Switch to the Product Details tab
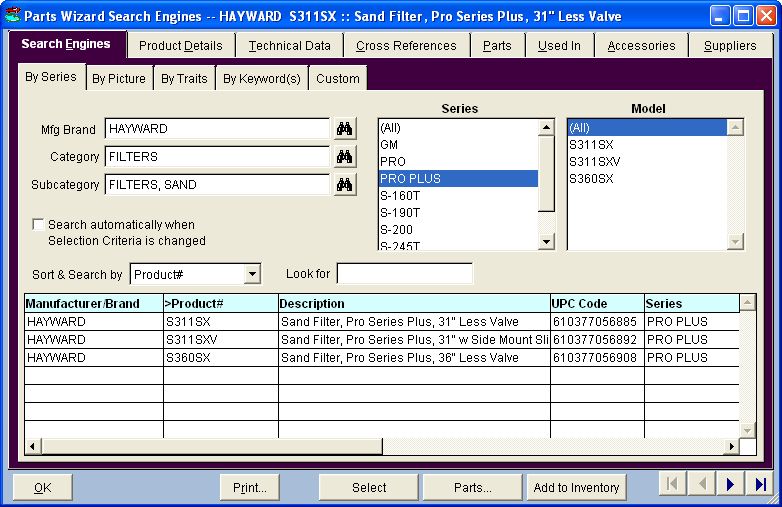This screenshot has height=507, width=782. tap(181, 46)
